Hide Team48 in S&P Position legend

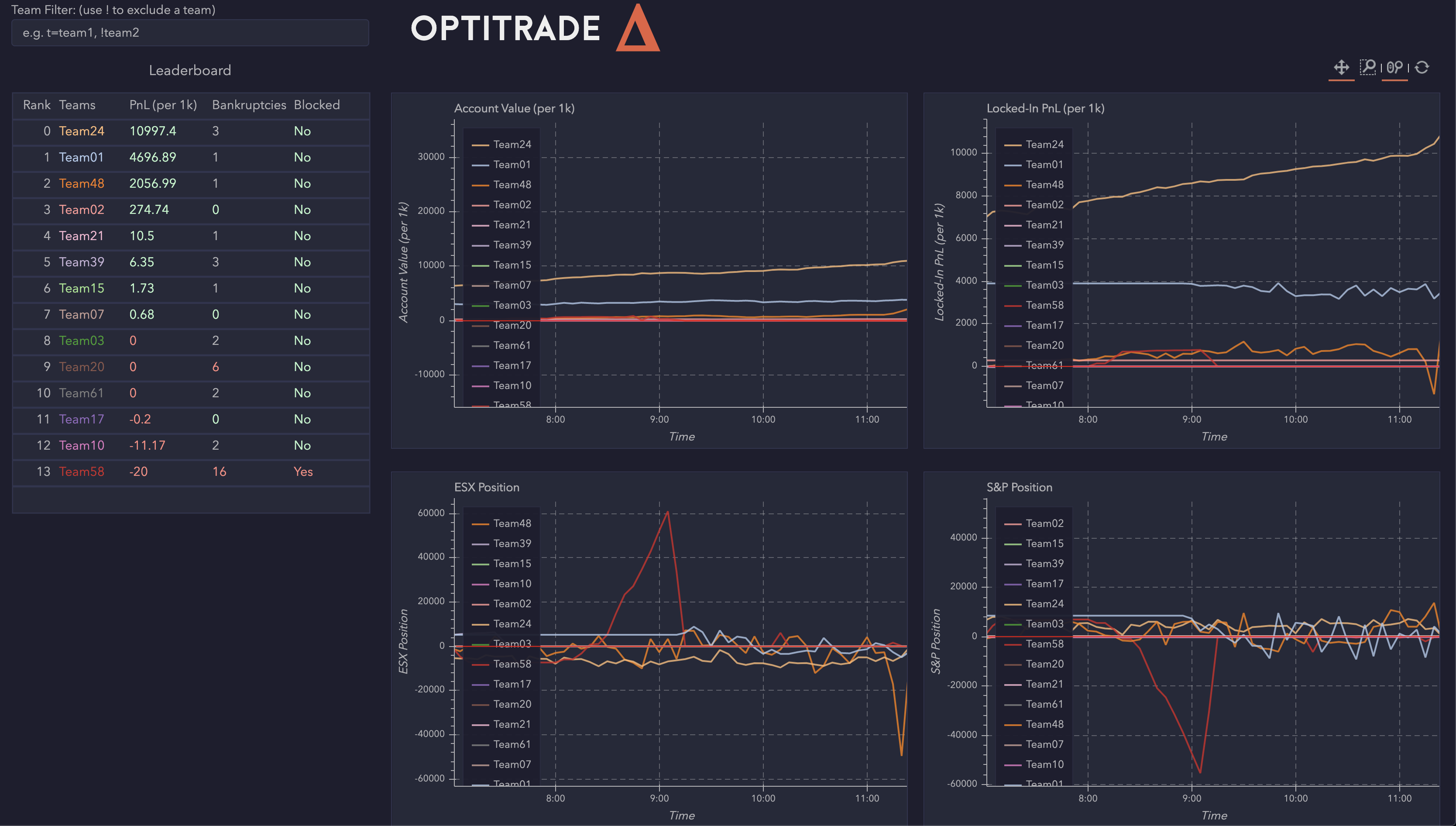(x=1044, y=724)
